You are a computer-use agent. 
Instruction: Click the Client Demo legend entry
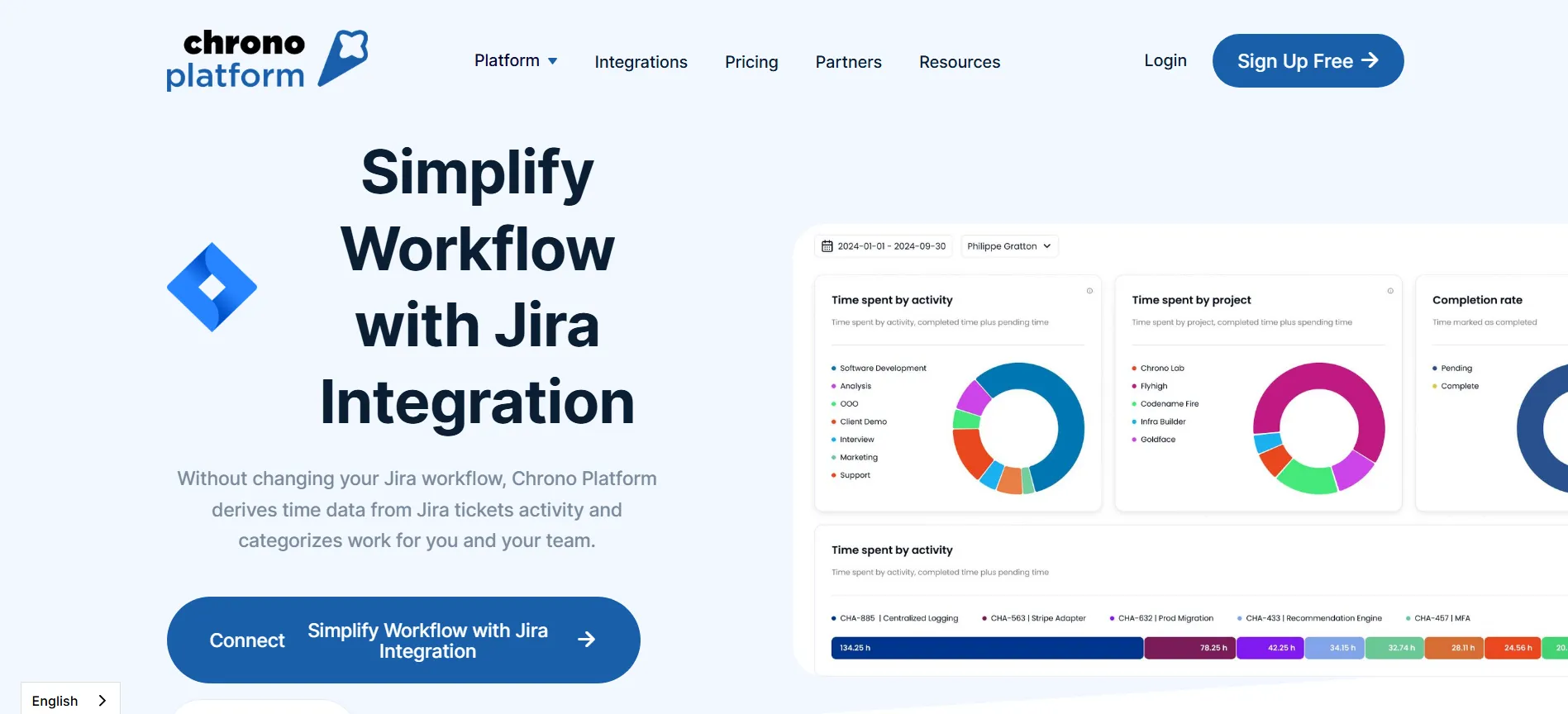coord(859,421)
